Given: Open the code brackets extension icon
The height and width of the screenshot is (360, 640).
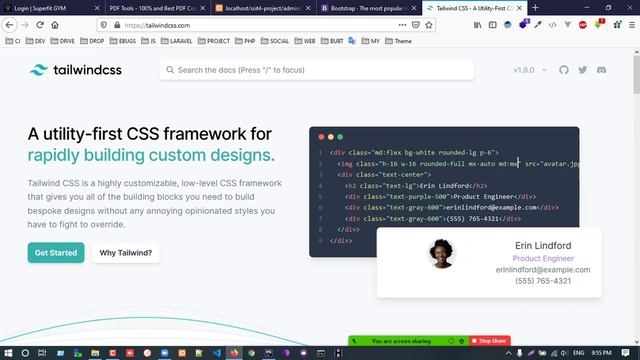Looking at the screenshot, I should point(552,25).
